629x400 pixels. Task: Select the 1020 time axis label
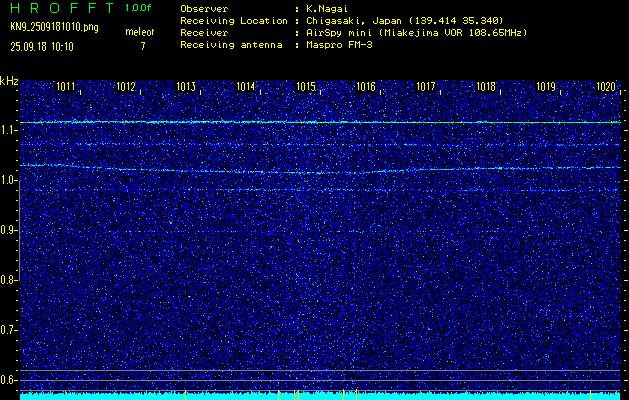606,86
